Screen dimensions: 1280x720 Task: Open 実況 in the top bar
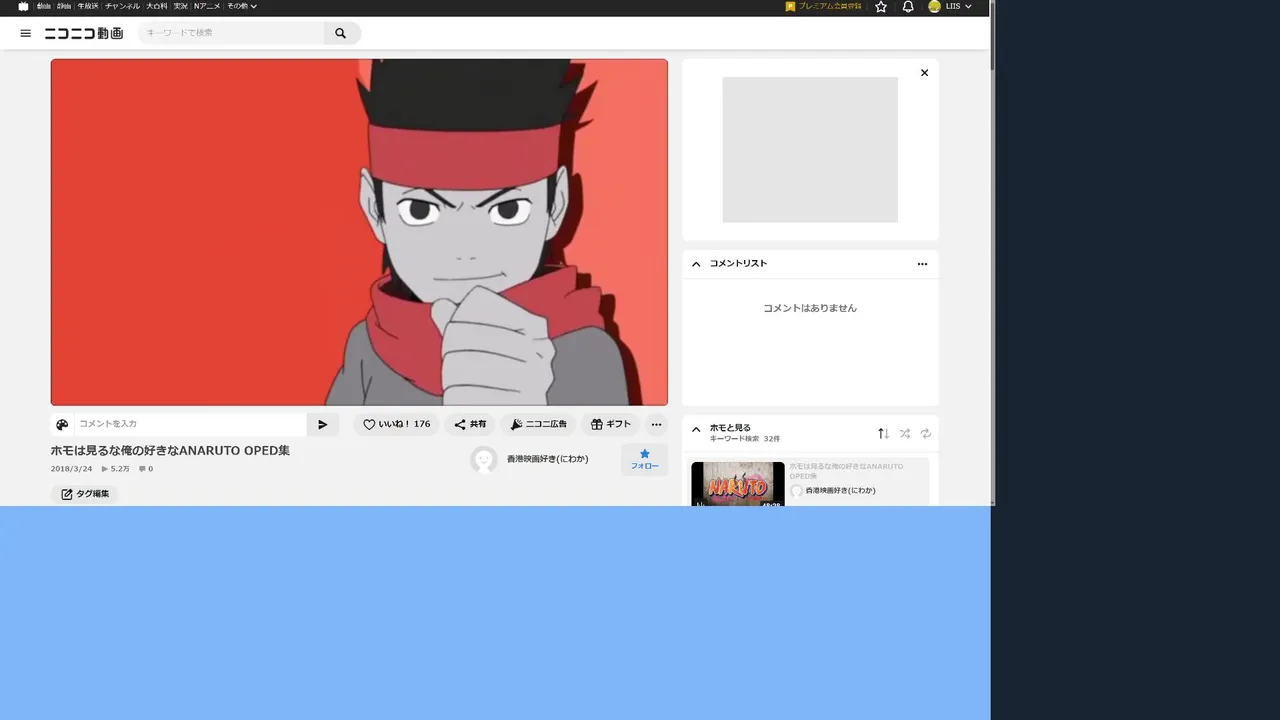click(x=181, y=6)
